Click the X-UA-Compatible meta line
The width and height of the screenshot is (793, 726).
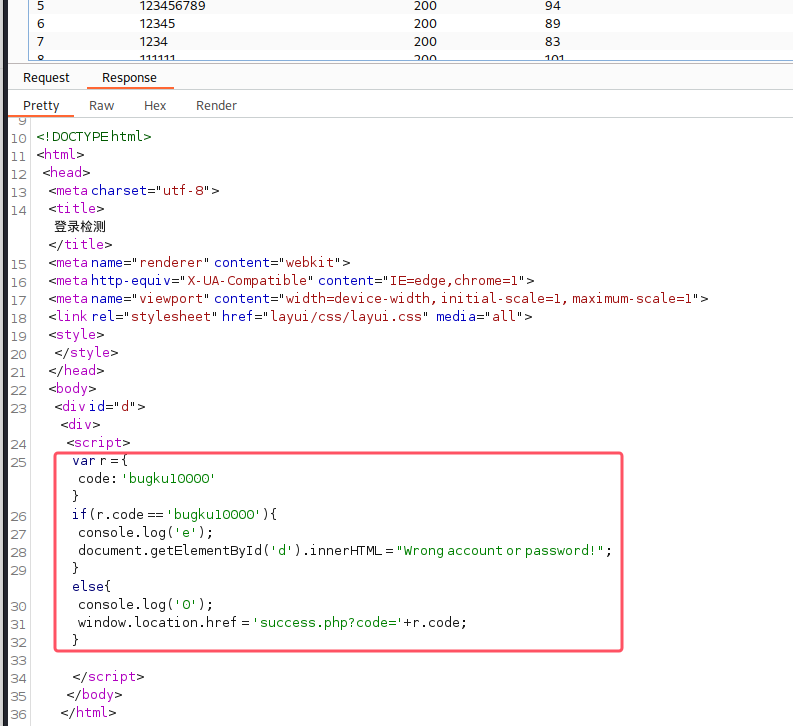(x=291, y=281)
